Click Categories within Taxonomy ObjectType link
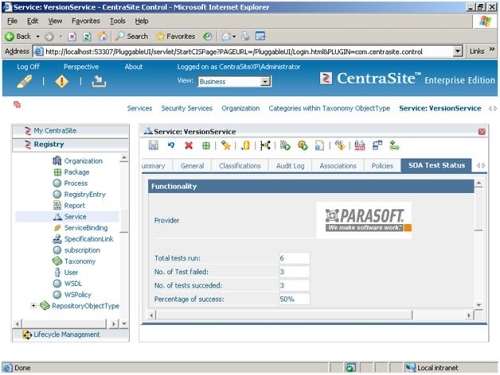500x375 pixels. (x=329, y=108)
